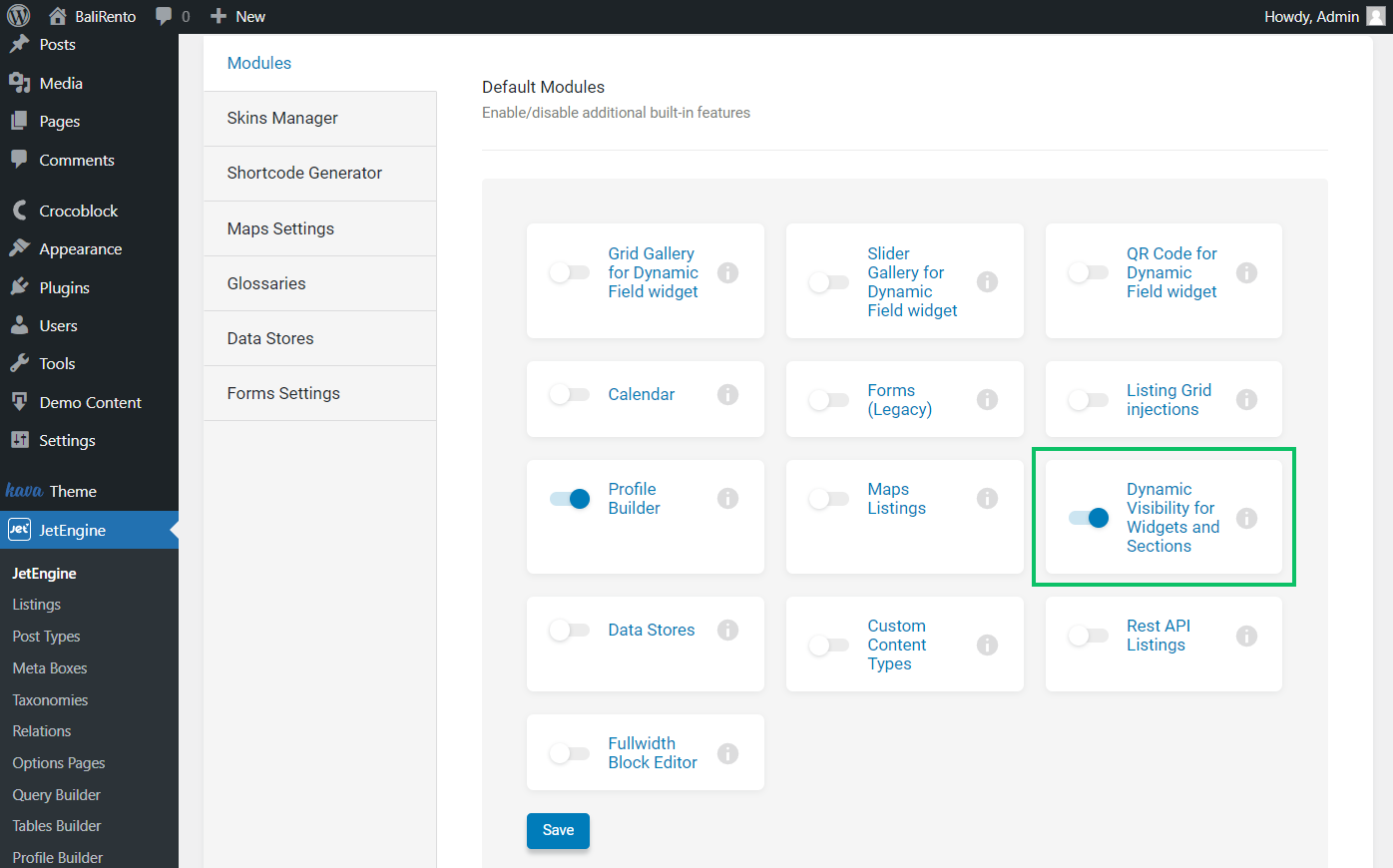Image resolution: width=1393 pixels, height=868 pixels.
Task: Show info for QR Code module
Action: [x=1246, y=272]
